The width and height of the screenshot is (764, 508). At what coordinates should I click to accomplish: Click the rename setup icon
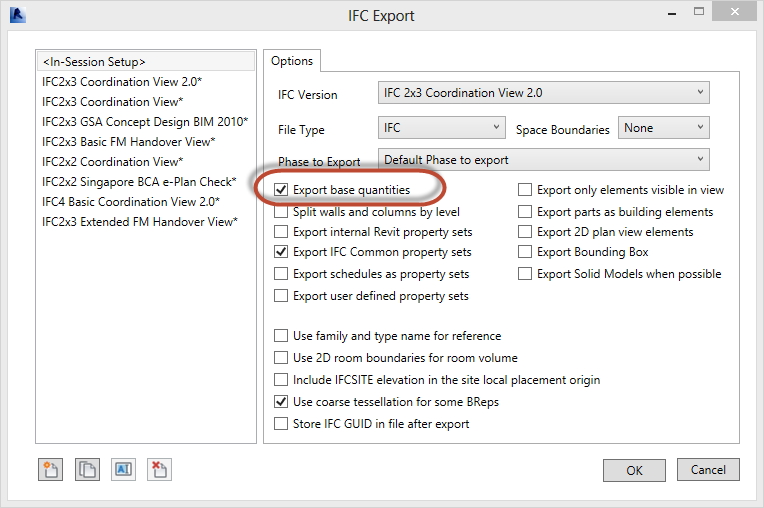point(123,469)
